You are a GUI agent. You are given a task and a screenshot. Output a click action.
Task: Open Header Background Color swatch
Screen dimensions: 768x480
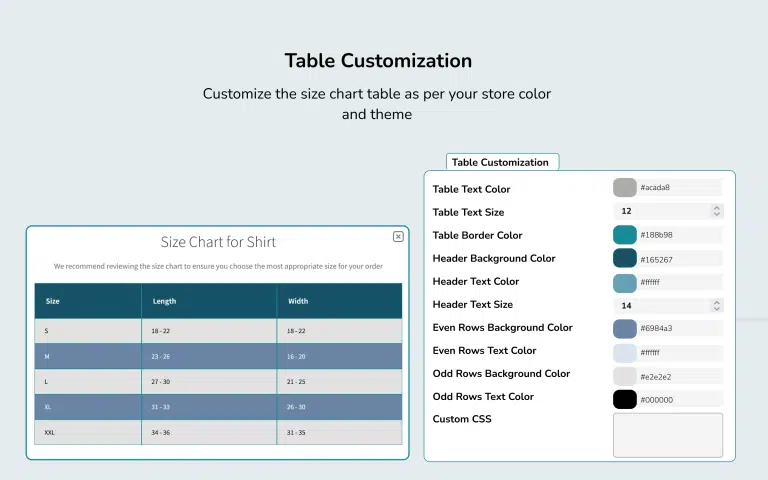point(624,258)
